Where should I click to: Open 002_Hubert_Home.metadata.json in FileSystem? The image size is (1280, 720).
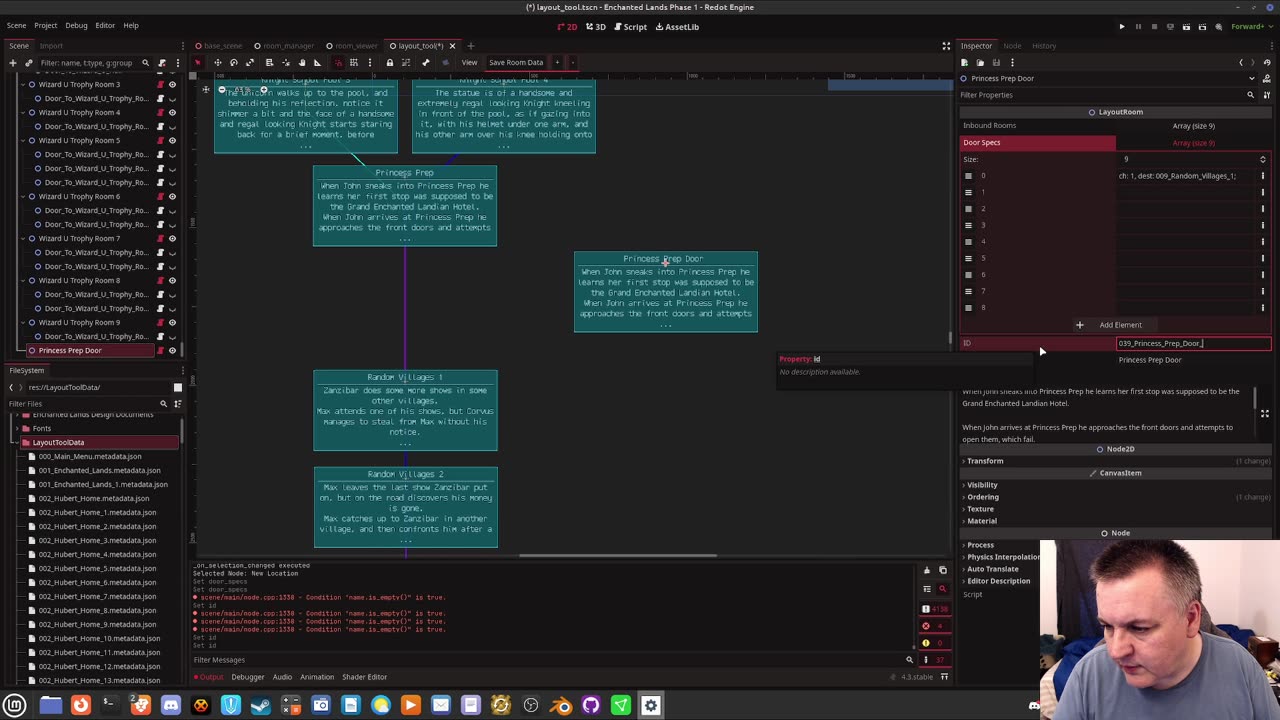tap(93, 498)
